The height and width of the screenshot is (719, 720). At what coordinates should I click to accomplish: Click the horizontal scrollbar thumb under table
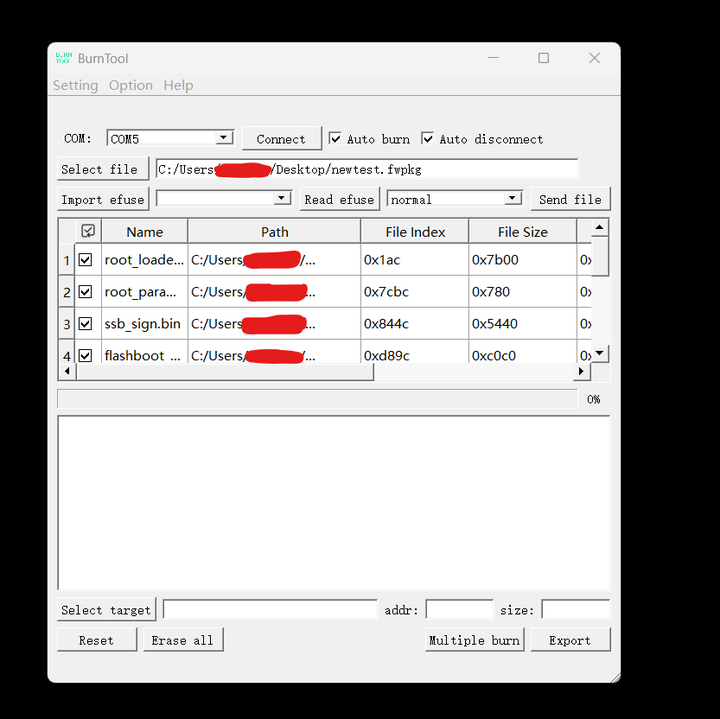tap(225, 371)
